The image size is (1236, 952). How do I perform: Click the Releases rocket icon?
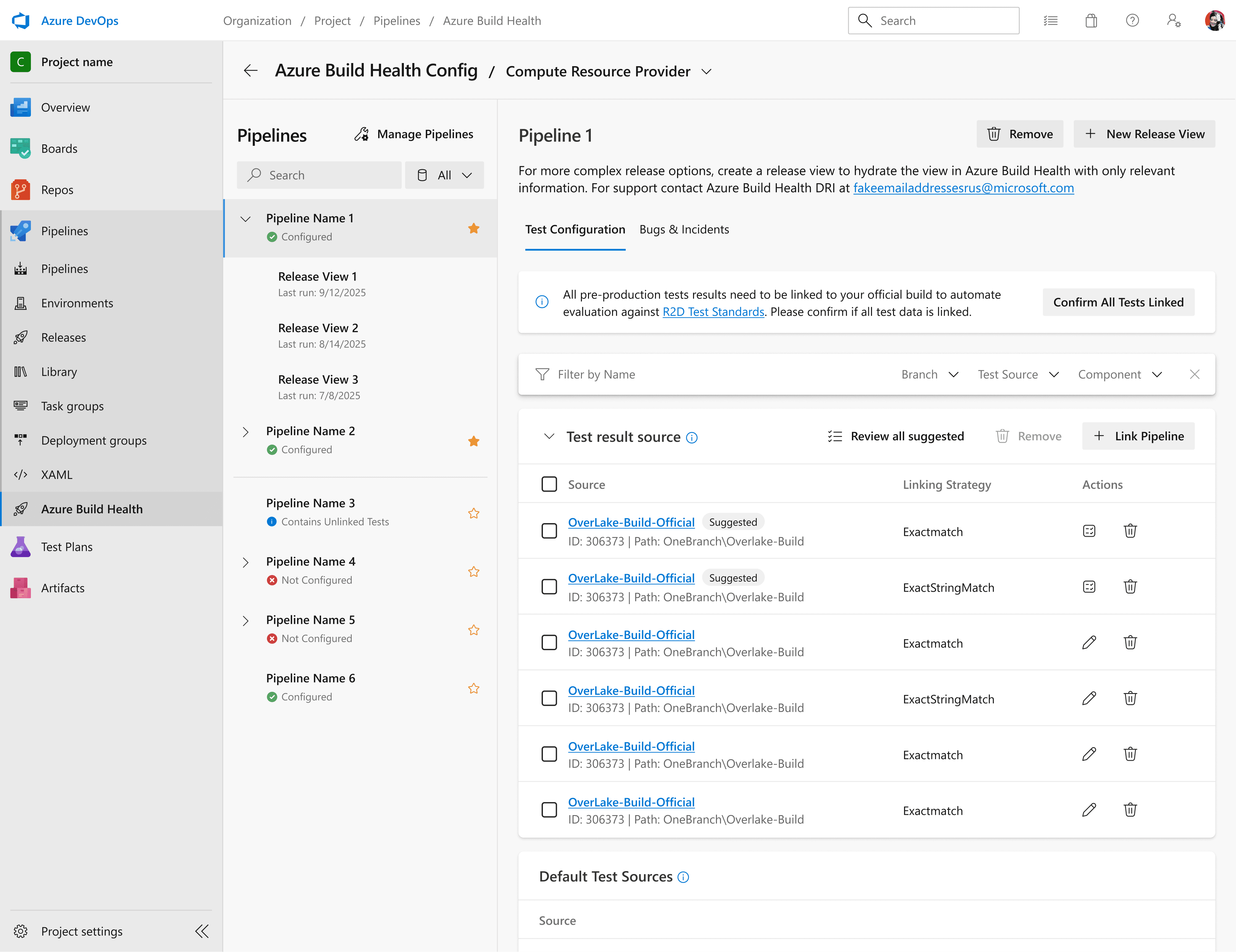click(x=20, y=338)
